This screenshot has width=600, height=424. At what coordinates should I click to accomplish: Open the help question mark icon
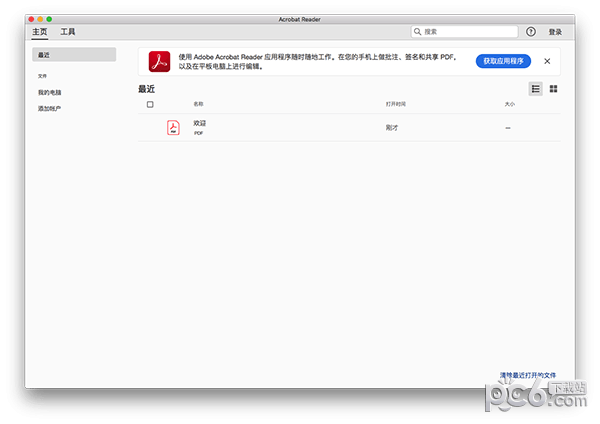[x=530, y=32]
